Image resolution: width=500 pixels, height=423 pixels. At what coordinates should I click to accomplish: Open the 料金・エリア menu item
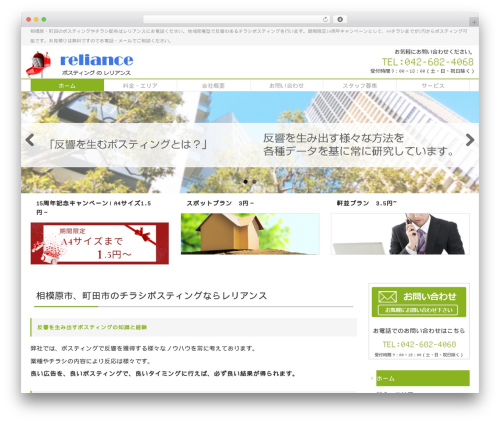[140, 86]
